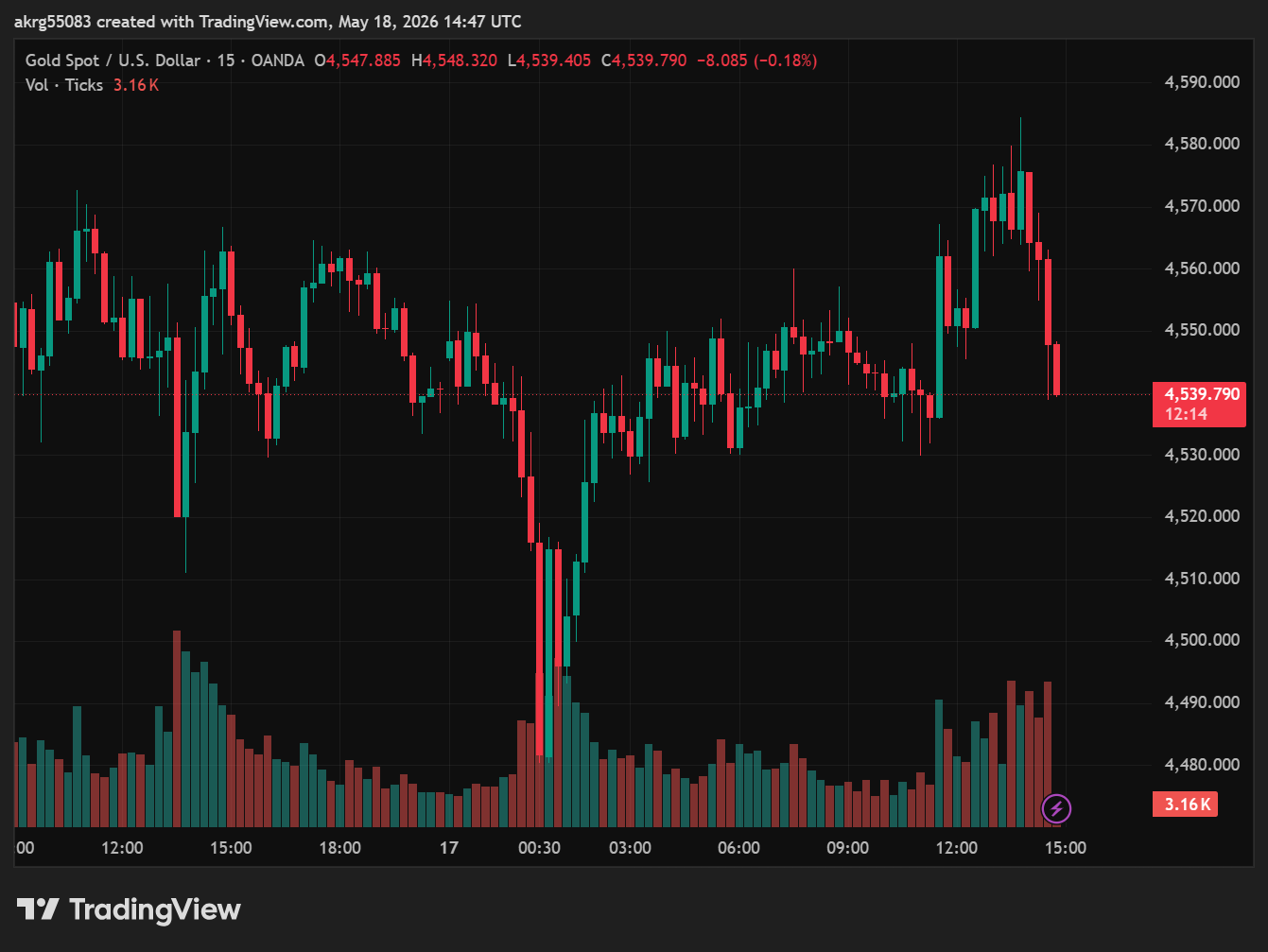The image size is (1268, 952).
Task: Click the Vol · Ticks indicator label
Action: click(x=64, y=85)
